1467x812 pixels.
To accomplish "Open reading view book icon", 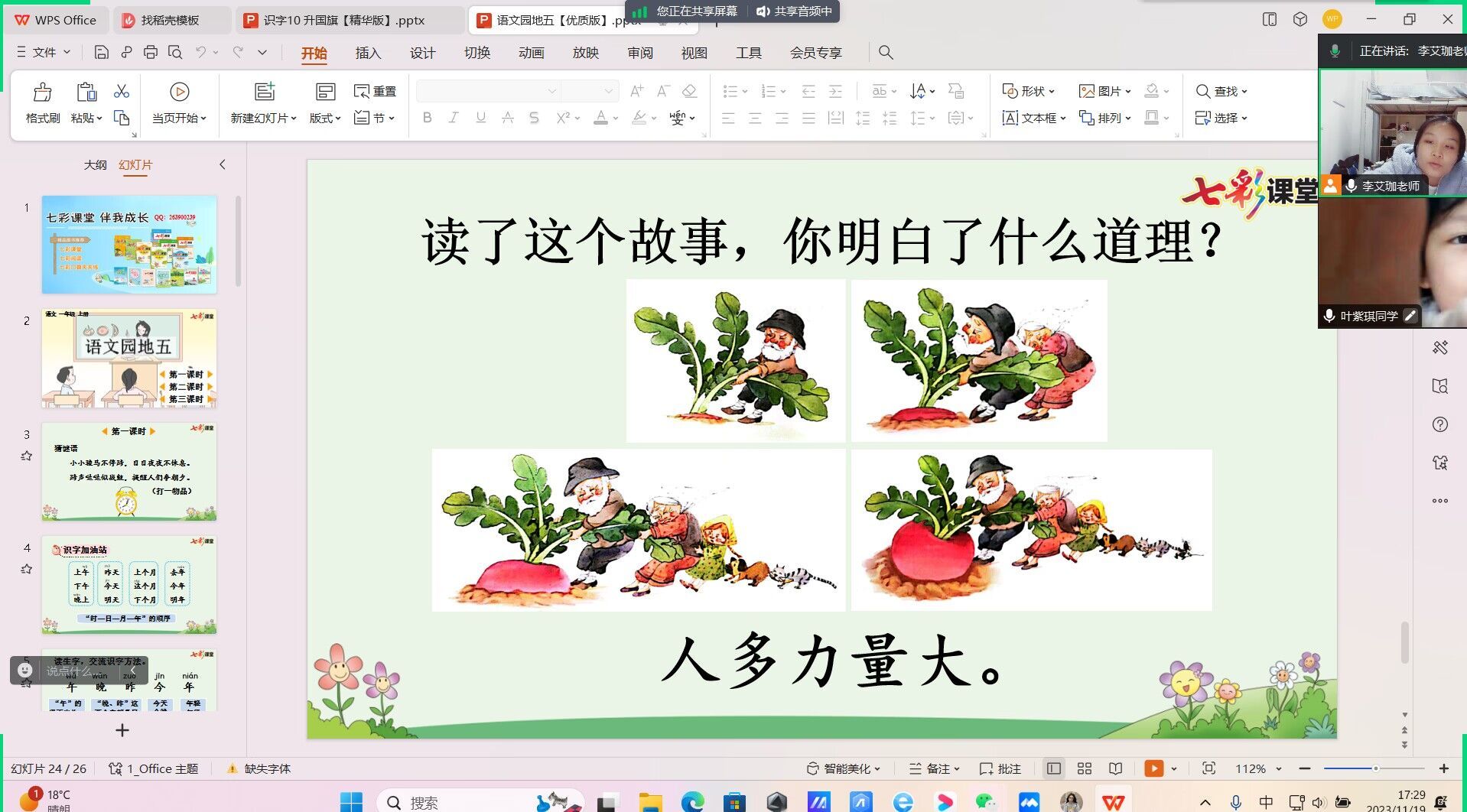I will coord(1116,768).
